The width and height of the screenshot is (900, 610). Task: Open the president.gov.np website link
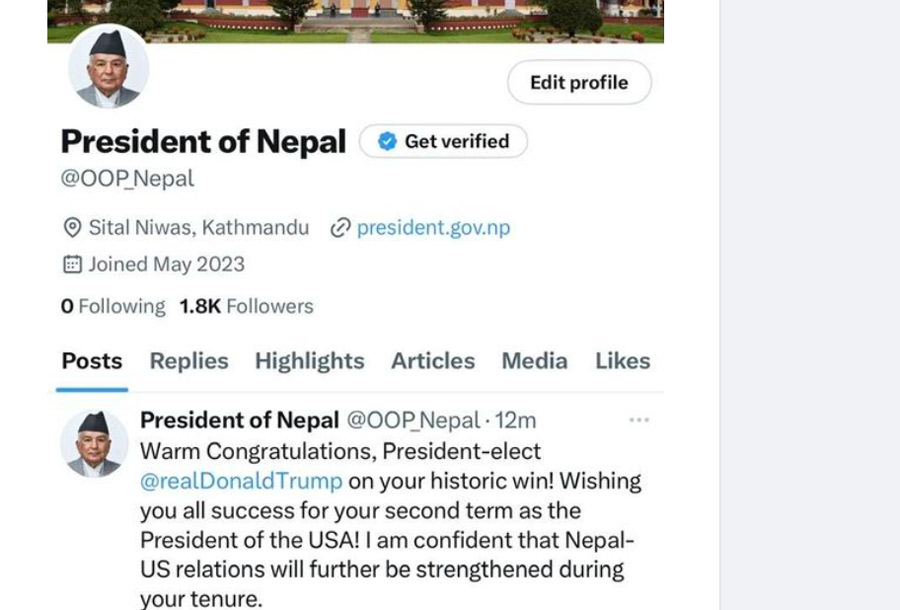[433, 228]
